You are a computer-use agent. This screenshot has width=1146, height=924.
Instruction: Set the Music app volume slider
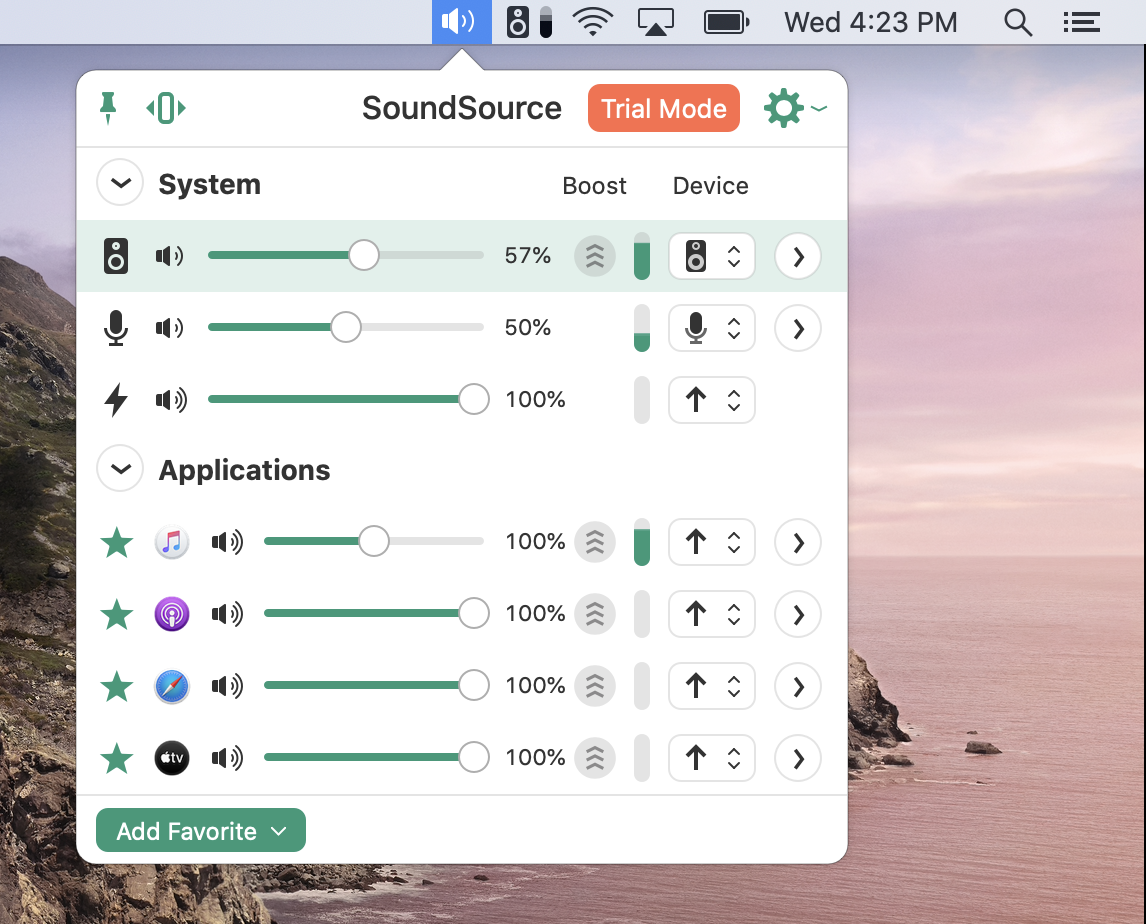point(374,542)
